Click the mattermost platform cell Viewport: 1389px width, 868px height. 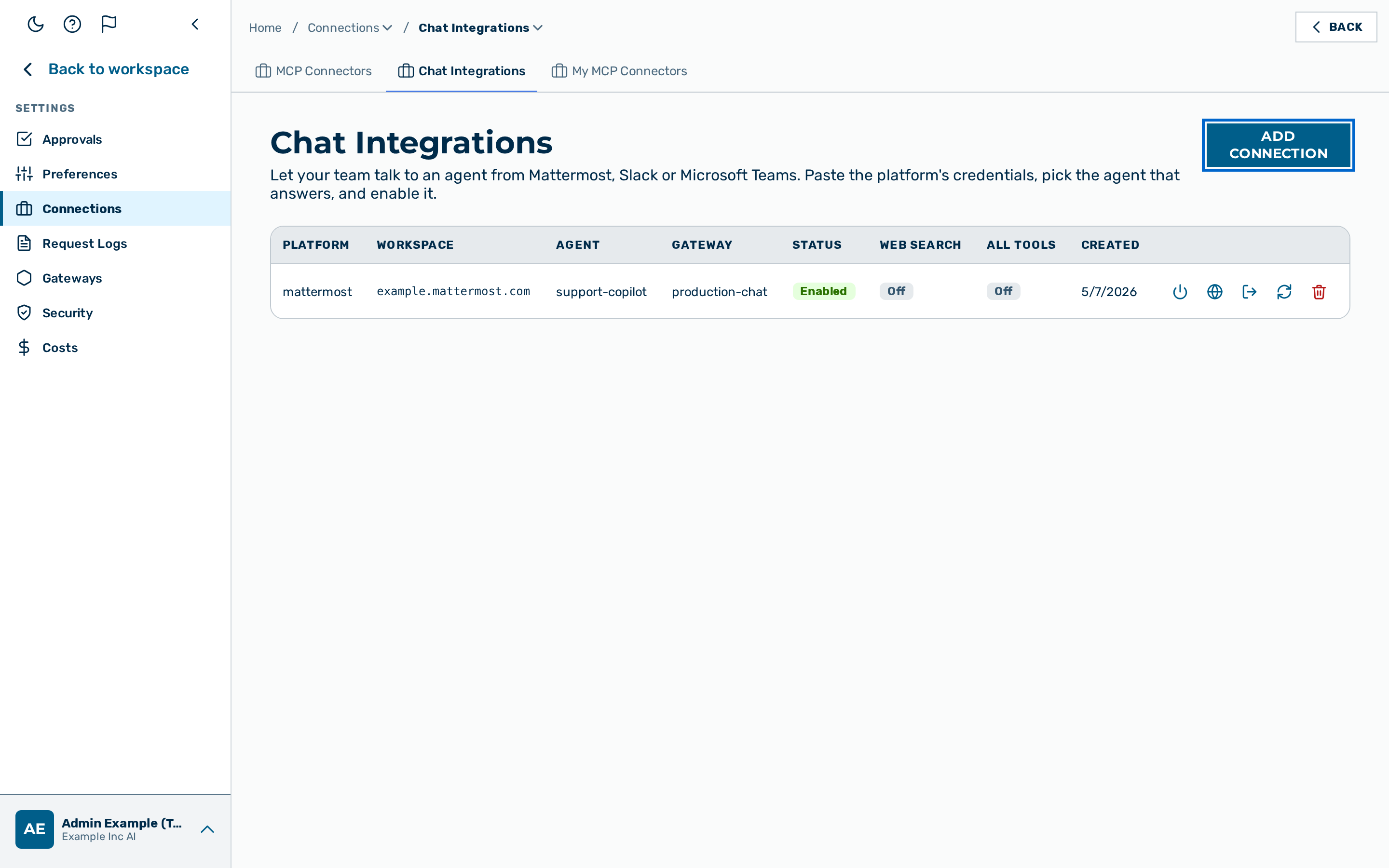coord(317,292)
